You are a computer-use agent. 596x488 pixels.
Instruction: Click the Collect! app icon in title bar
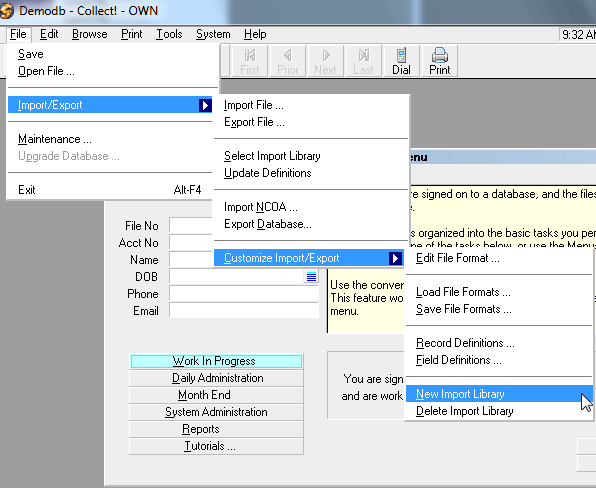click(7, 11)
